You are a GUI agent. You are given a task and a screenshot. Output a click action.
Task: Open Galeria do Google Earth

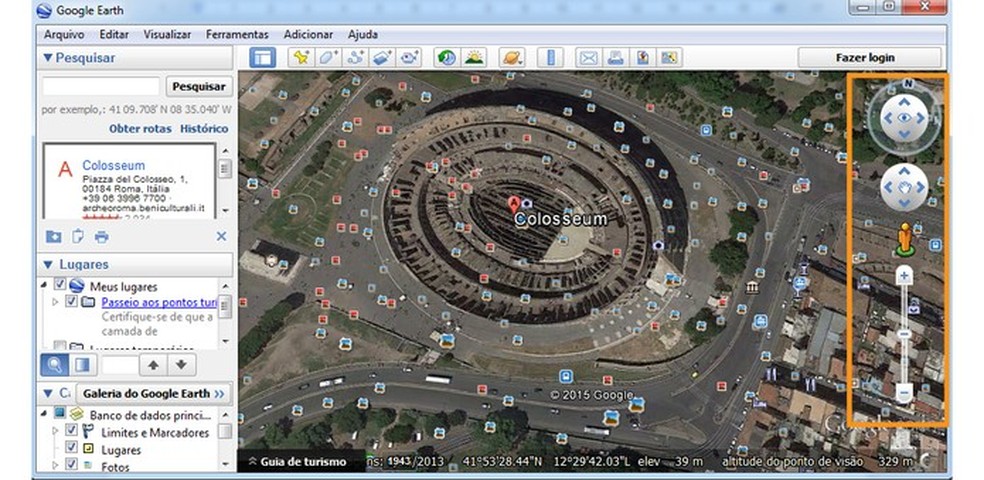(x=154, y=393)
